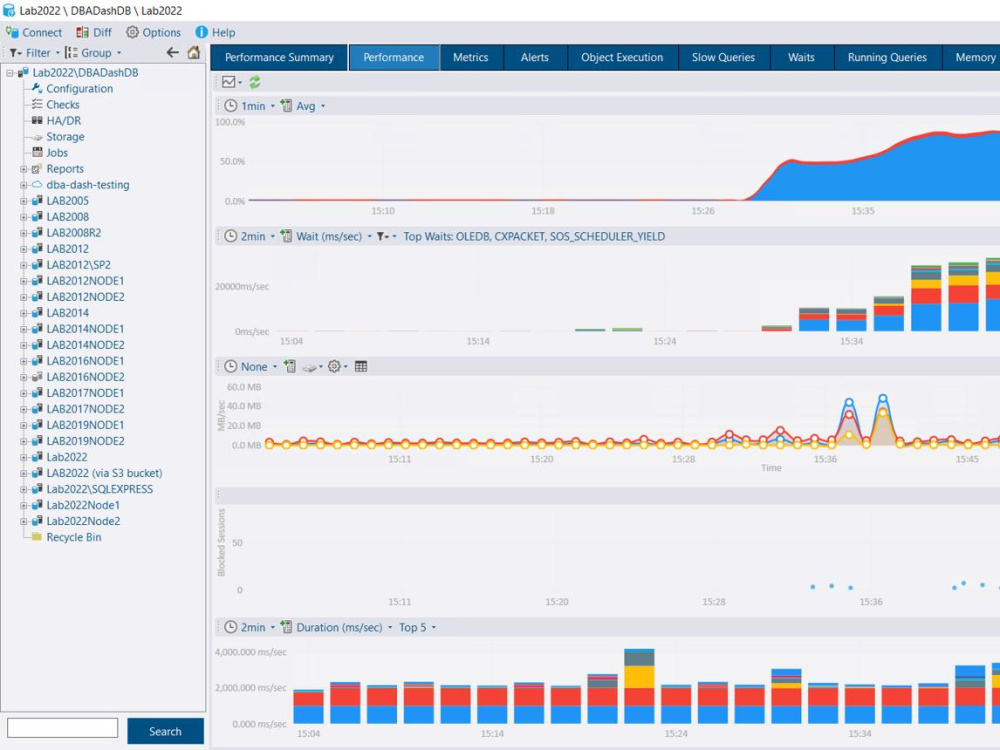
Task: Open Checks in the tree
Action: 62,105
